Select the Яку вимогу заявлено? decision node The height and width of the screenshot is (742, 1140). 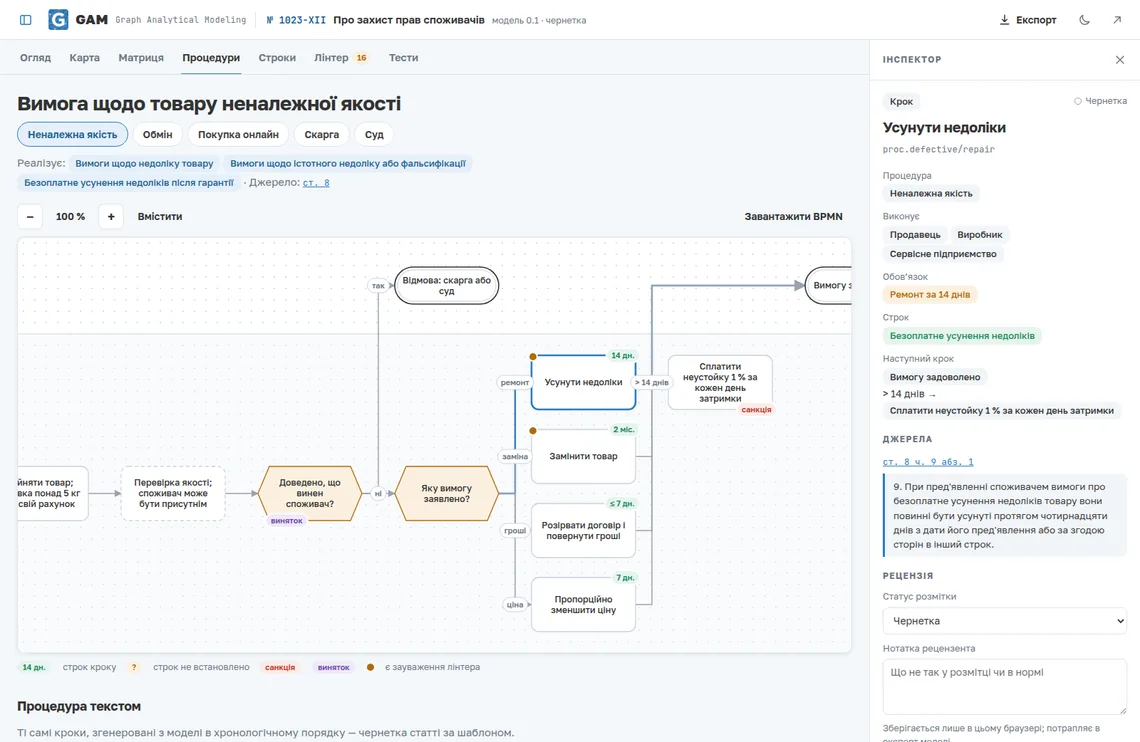click(x=446, y=493)
